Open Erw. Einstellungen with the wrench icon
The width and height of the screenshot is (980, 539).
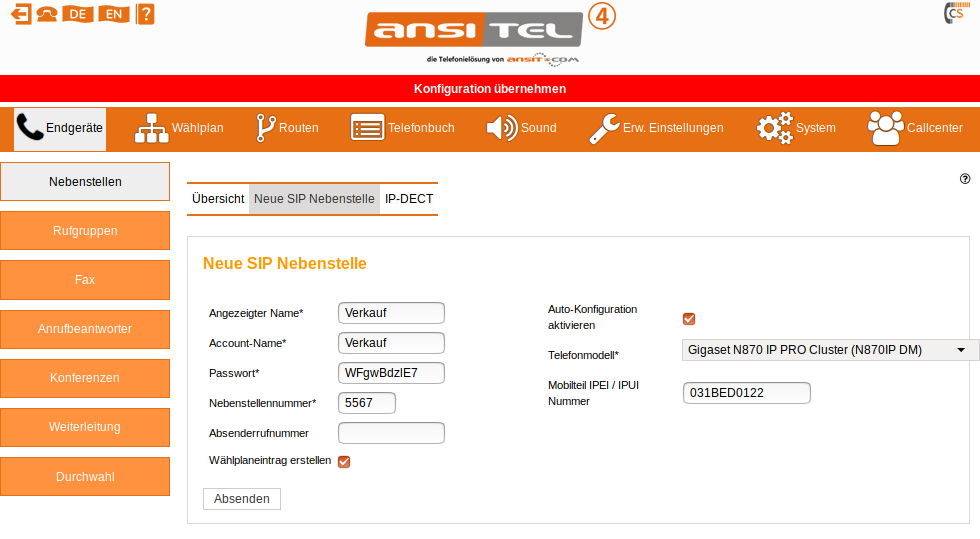coord(656,128)
